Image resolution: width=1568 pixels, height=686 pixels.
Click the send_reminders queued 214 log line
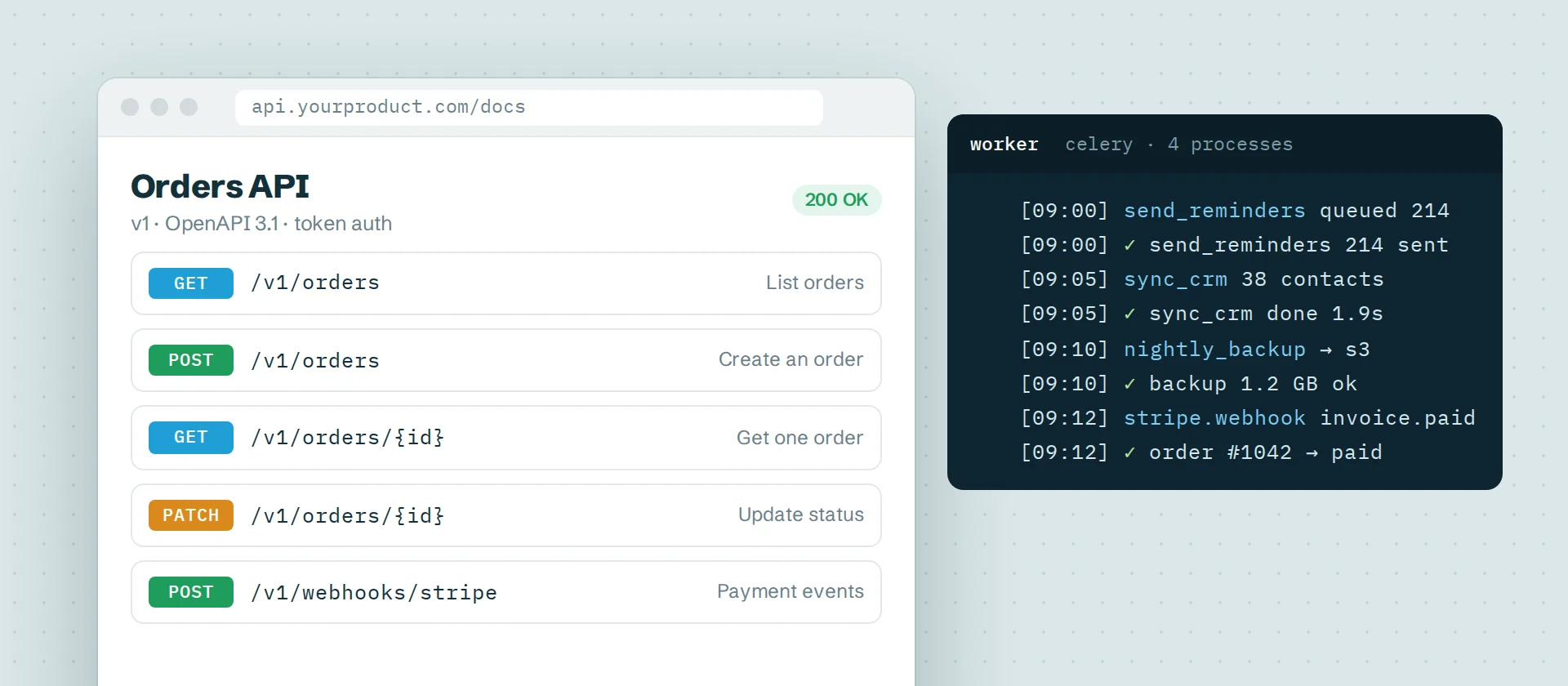1235,211
